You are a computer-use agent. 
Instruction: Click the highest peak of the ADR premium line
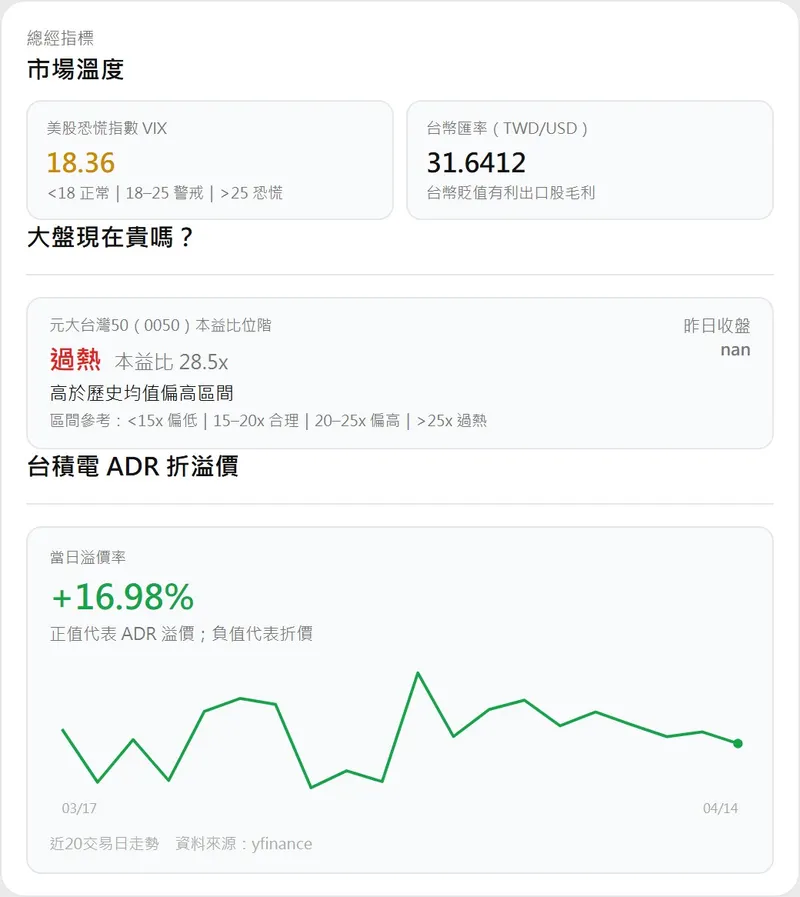[x=417, y=673]
